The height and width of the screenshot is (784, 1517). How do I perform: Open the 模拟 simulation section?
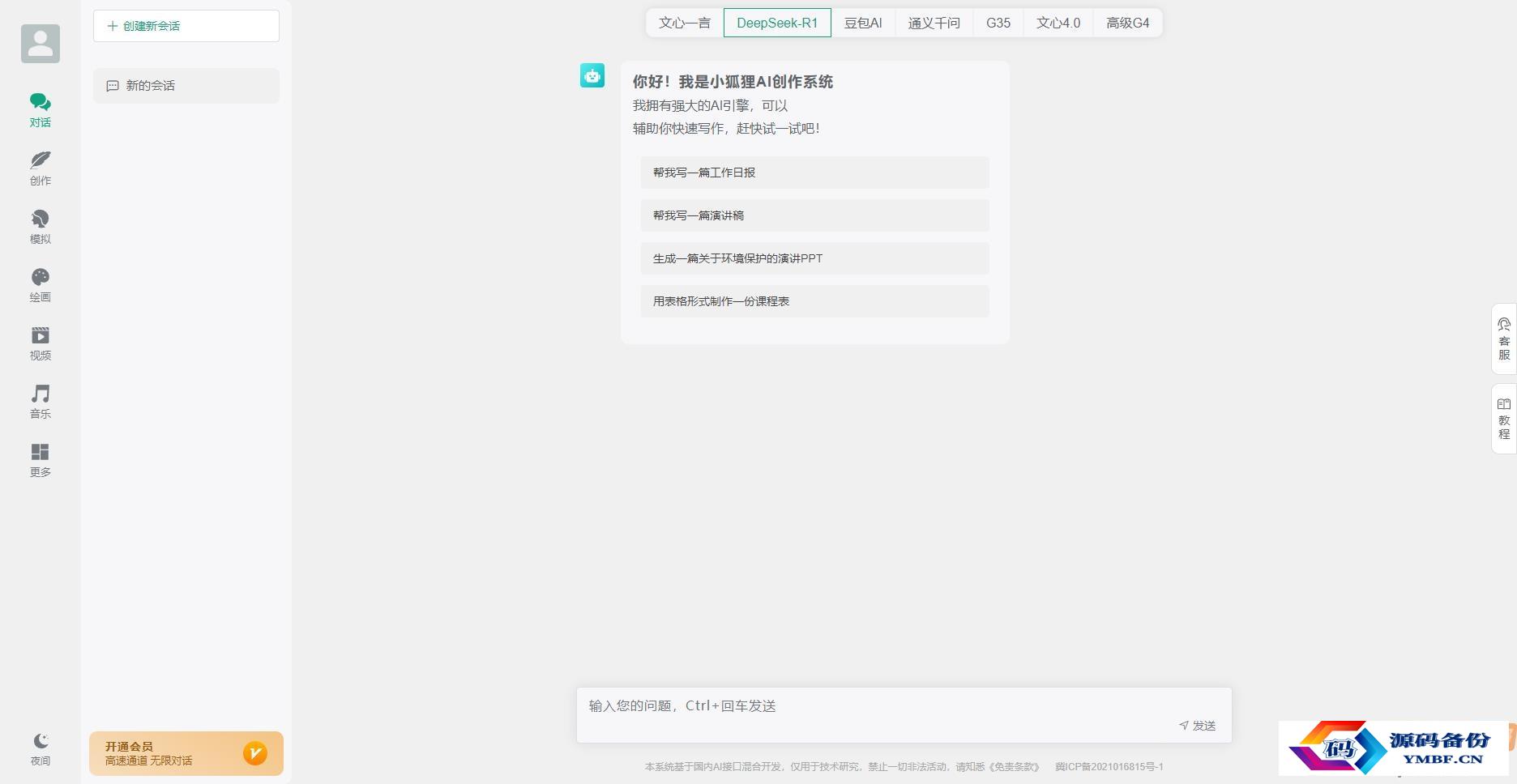(x=41, y=227)
